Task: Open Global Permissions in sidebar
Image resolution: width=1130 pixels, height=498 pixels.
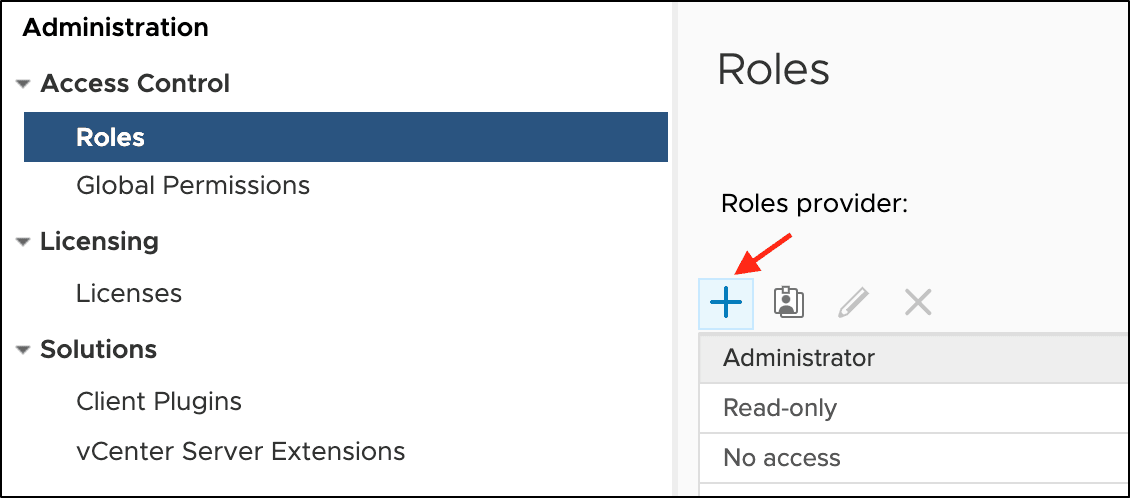Action: pos(193,185)
